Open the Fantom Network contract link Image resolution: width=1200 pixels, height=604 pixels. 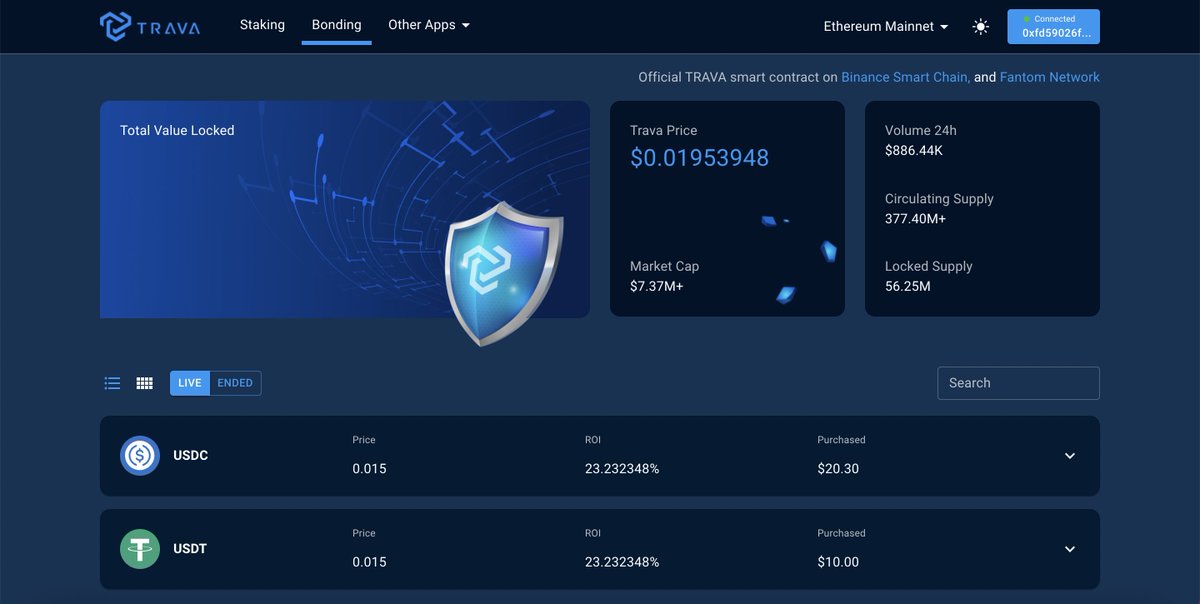coord(1050,77)
